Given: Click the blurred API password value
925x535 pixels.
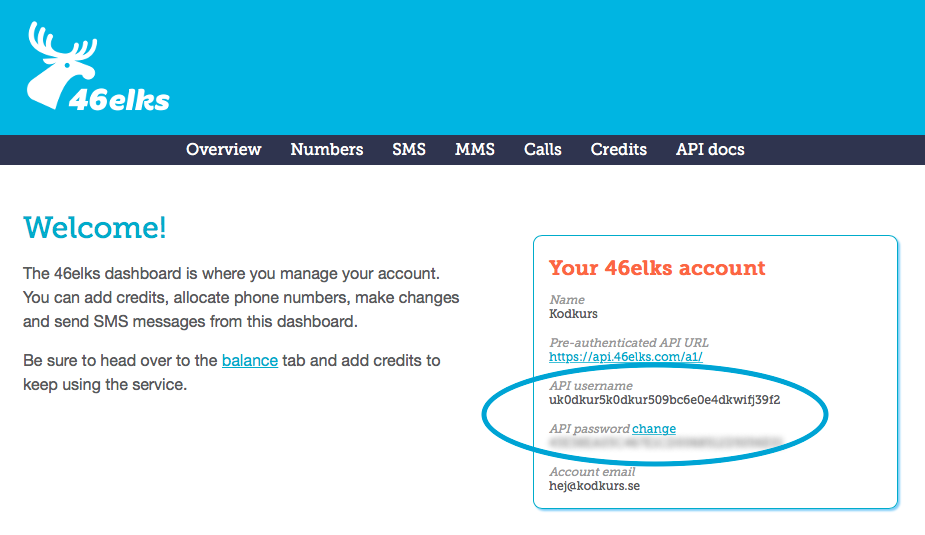Looking at the screenshot, I should (665, 442).
